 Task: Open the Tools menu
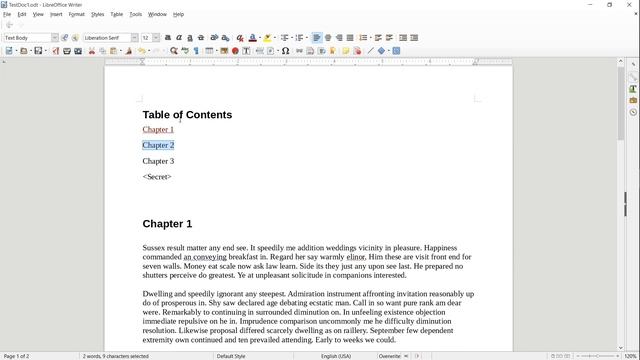136,14
